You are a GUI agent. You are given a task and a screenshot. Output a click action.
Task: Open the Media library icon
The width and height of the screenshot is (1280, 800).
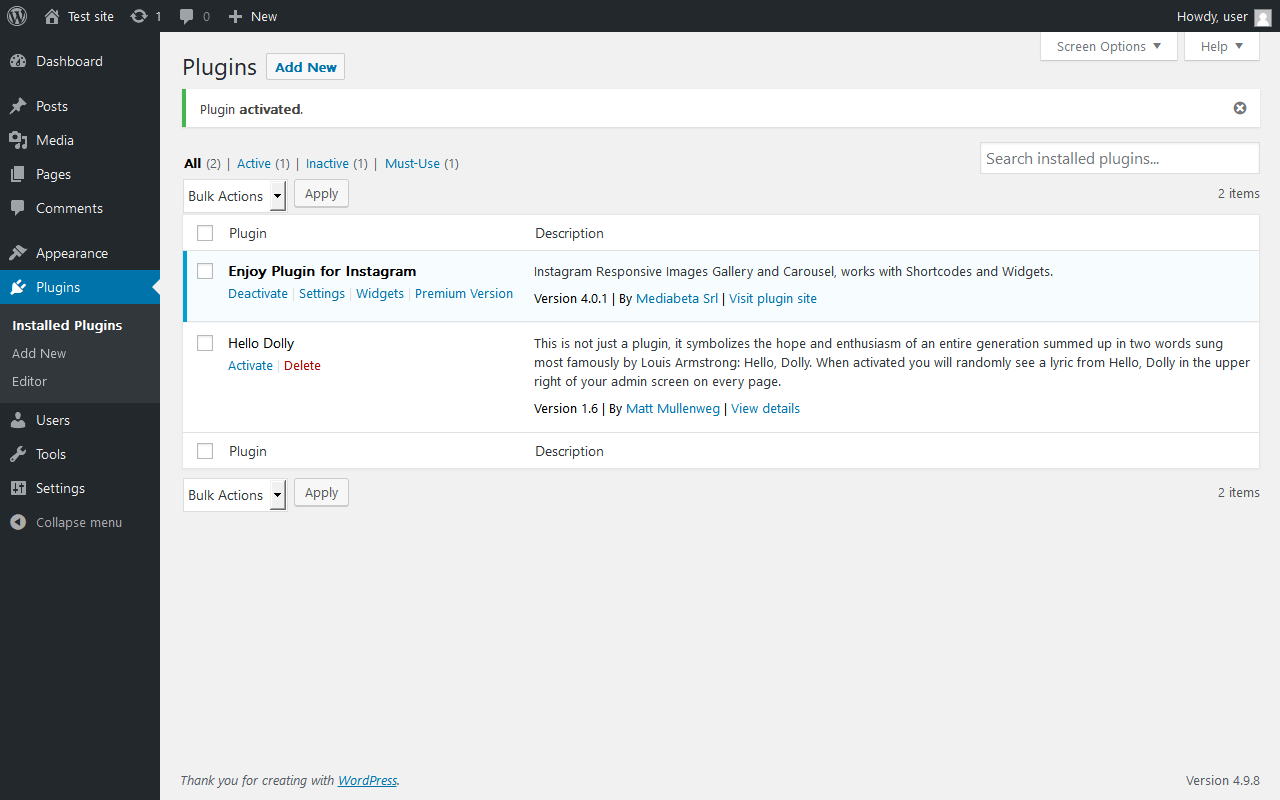(18, 140)
